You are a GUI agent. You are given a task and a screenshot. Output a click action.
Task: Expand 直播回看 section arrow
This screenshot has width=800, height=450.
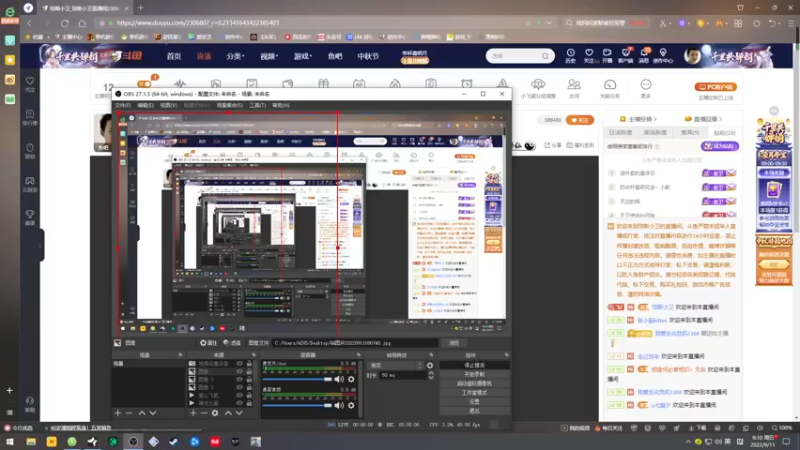click(720, 119)
